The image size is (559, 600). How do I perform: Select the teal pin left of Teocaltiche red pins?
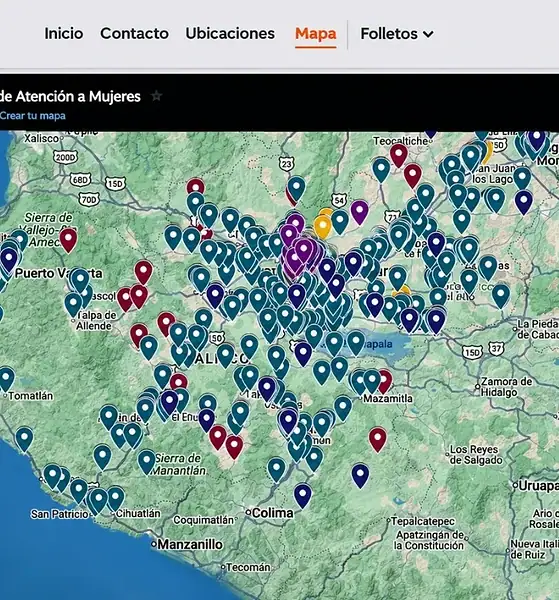(x=381, y=170)
